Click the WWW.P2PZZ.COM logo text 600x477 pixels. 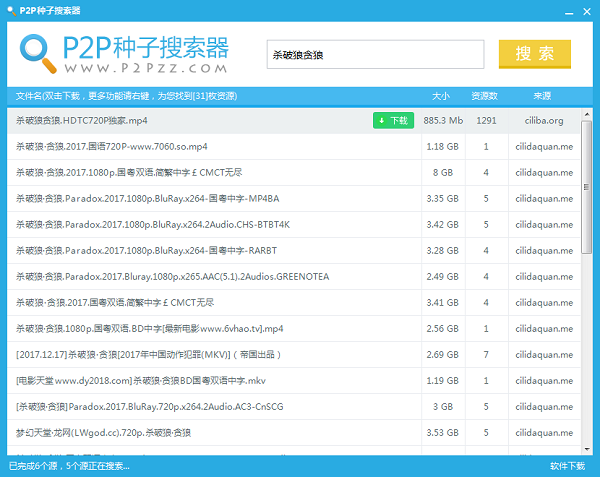(146, 68)
